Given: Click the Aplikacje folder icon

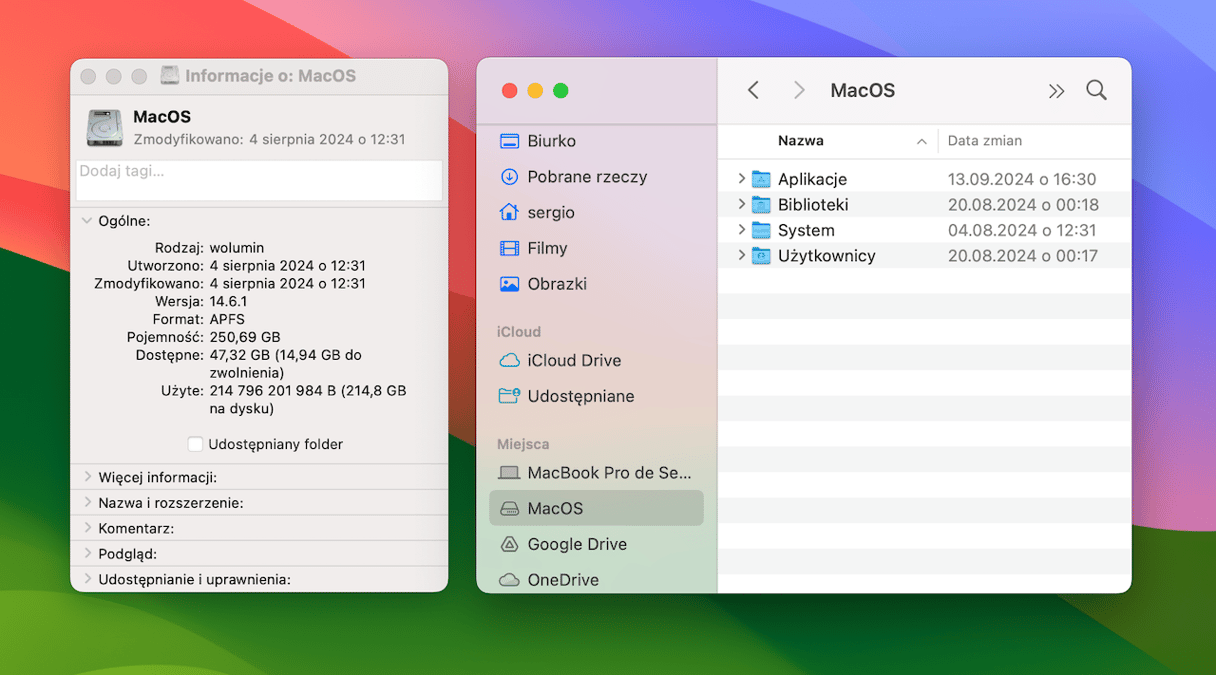Looking at the screenshot, I should click(x=761, y=179).
